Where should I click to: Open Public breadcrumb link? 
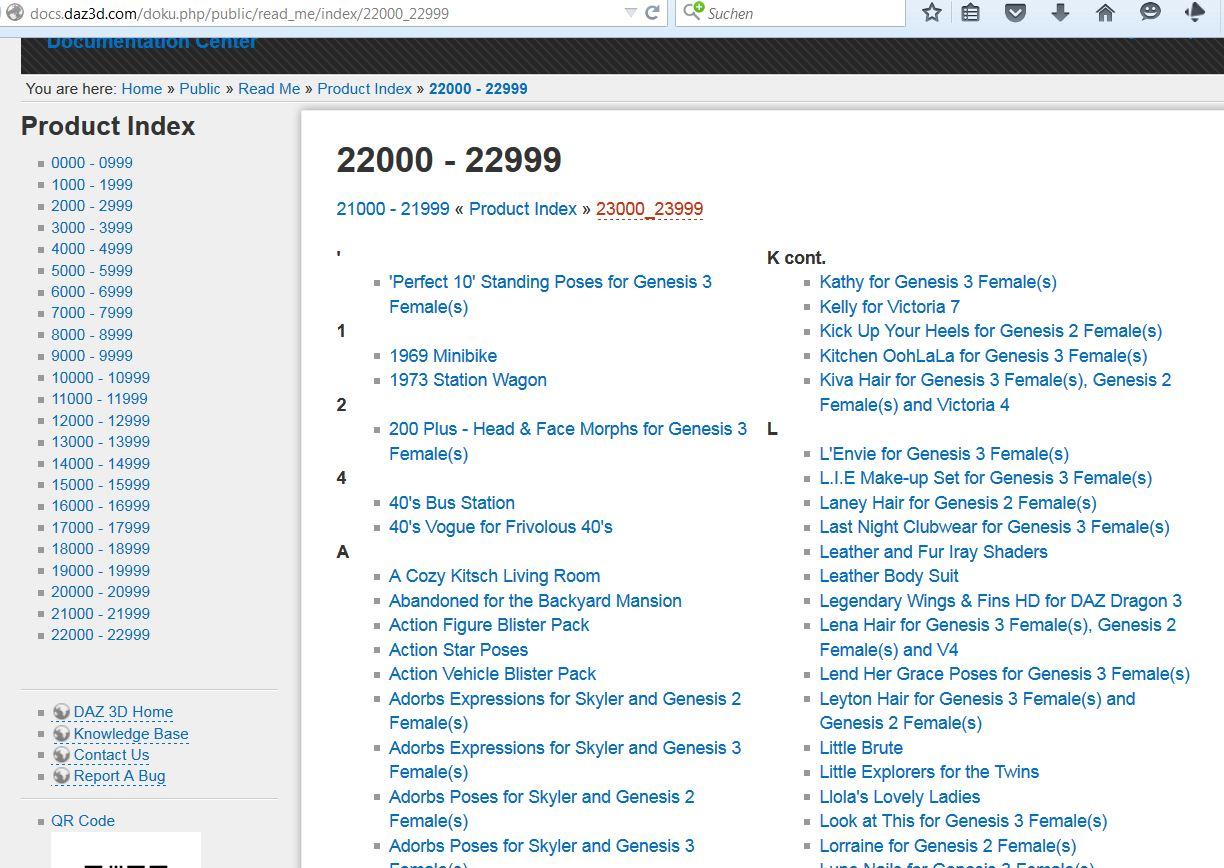click(x=200, y=88)
